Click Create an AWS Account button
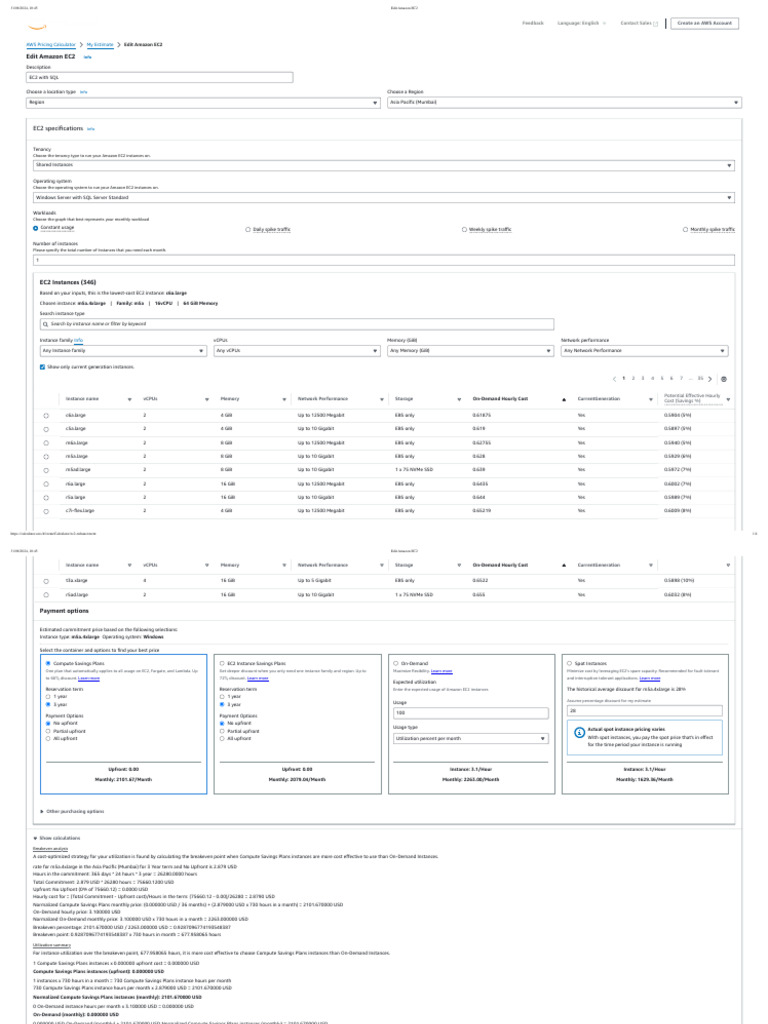Viewport: 768px width, 1024px height. 704,22
